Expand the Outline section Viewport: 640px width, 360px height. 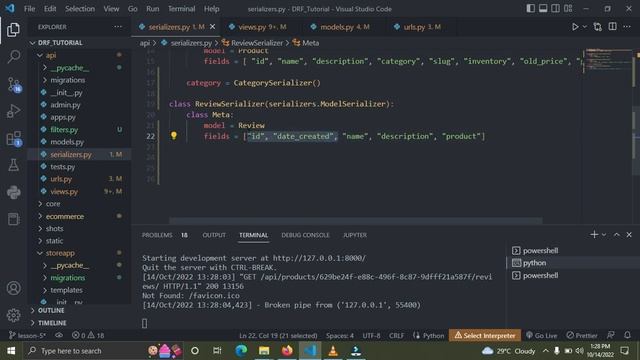click(x=80, y=311)
